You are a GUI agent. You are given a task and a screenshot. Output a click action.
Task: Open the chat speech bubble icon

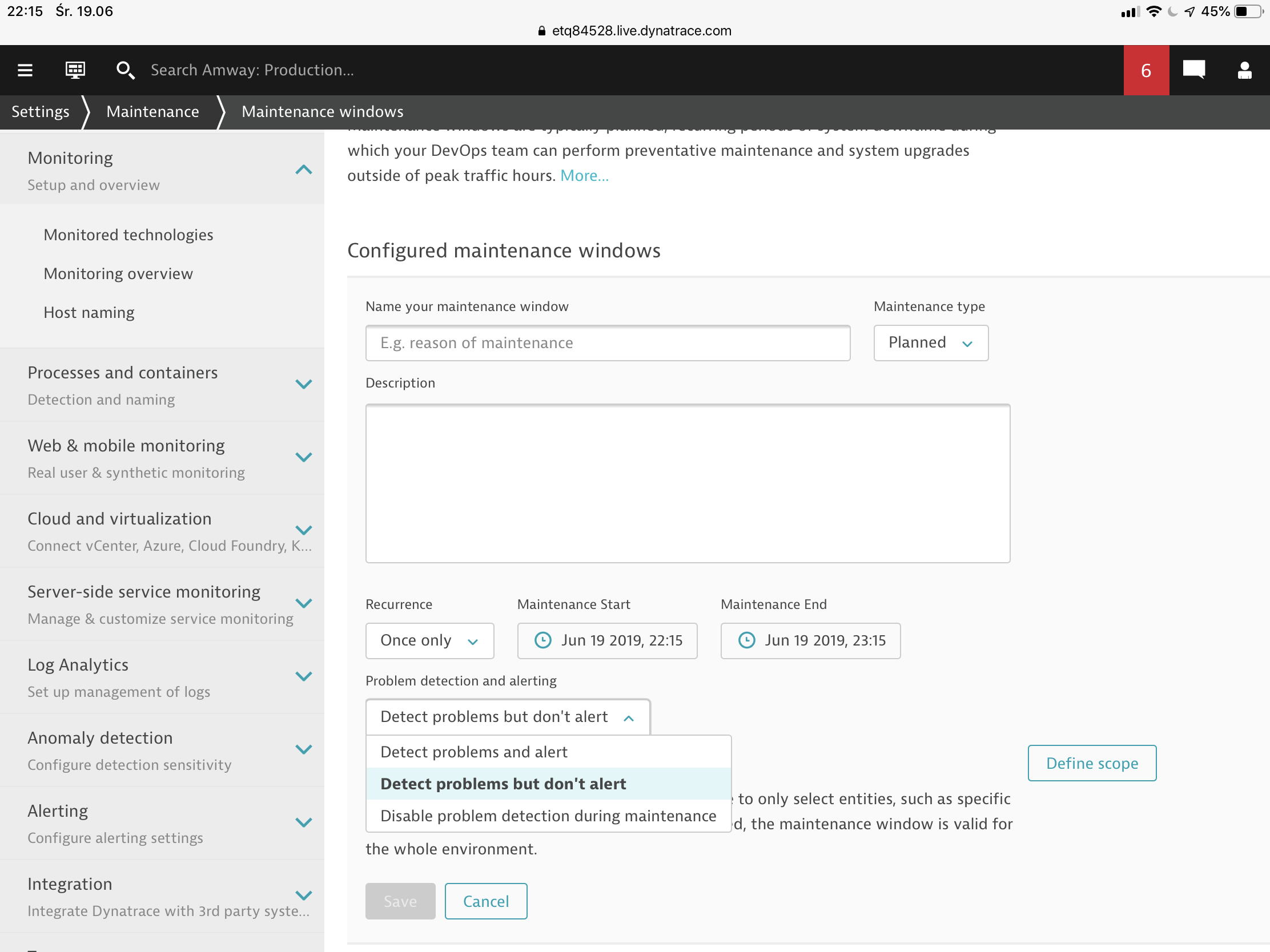(x=1193, y=70)
